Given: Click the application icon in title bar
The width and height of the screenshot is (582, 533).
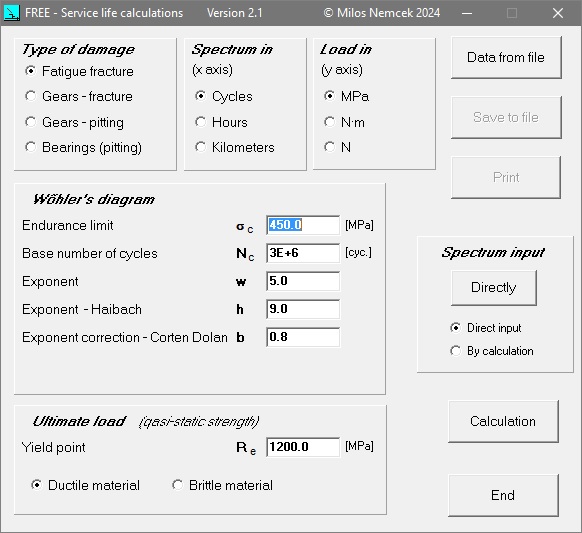Looking at the screenshot, I should click(11, 13).
